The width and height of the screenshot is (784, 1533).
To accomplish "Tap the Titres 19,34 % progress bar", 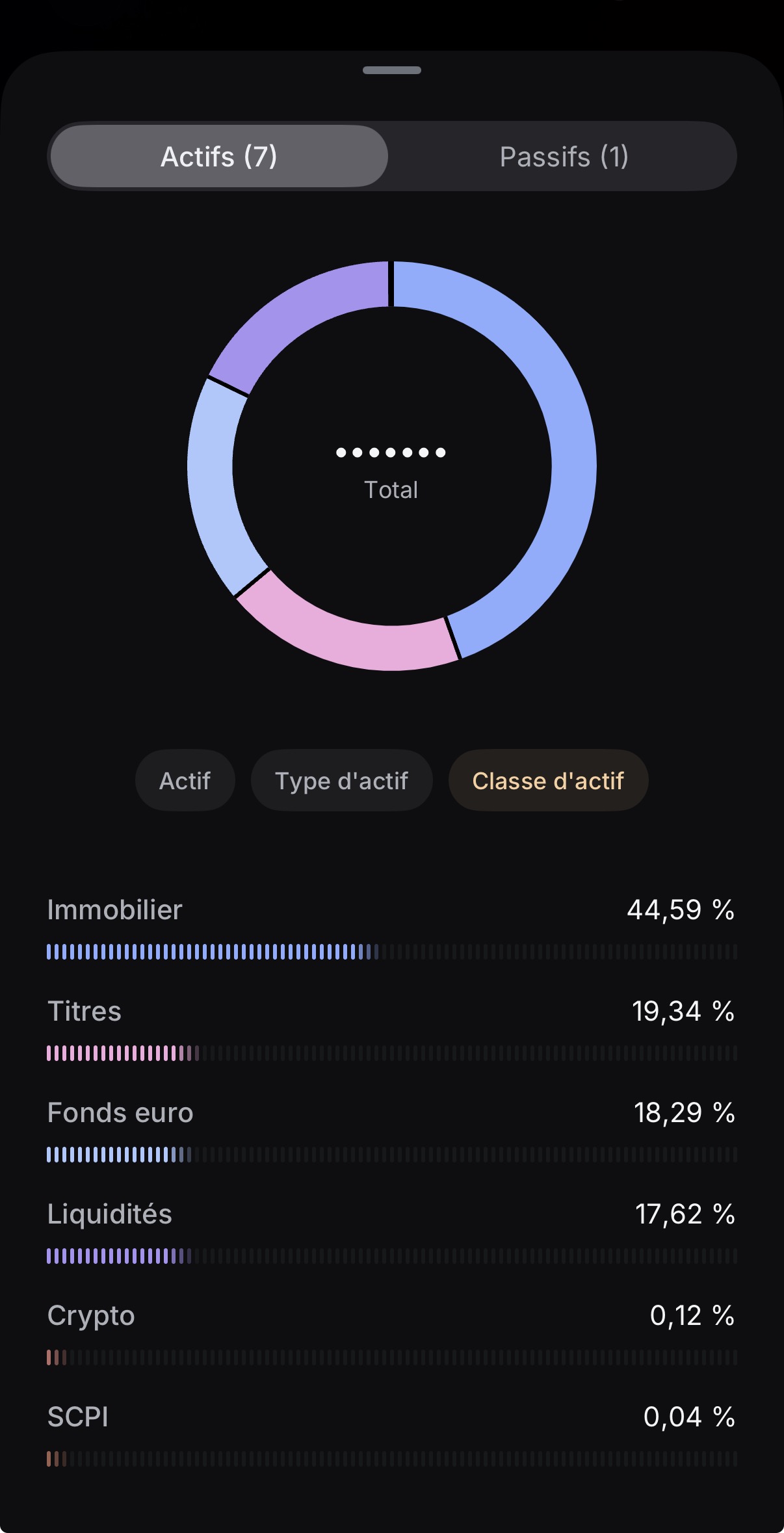I will 391,1053.
